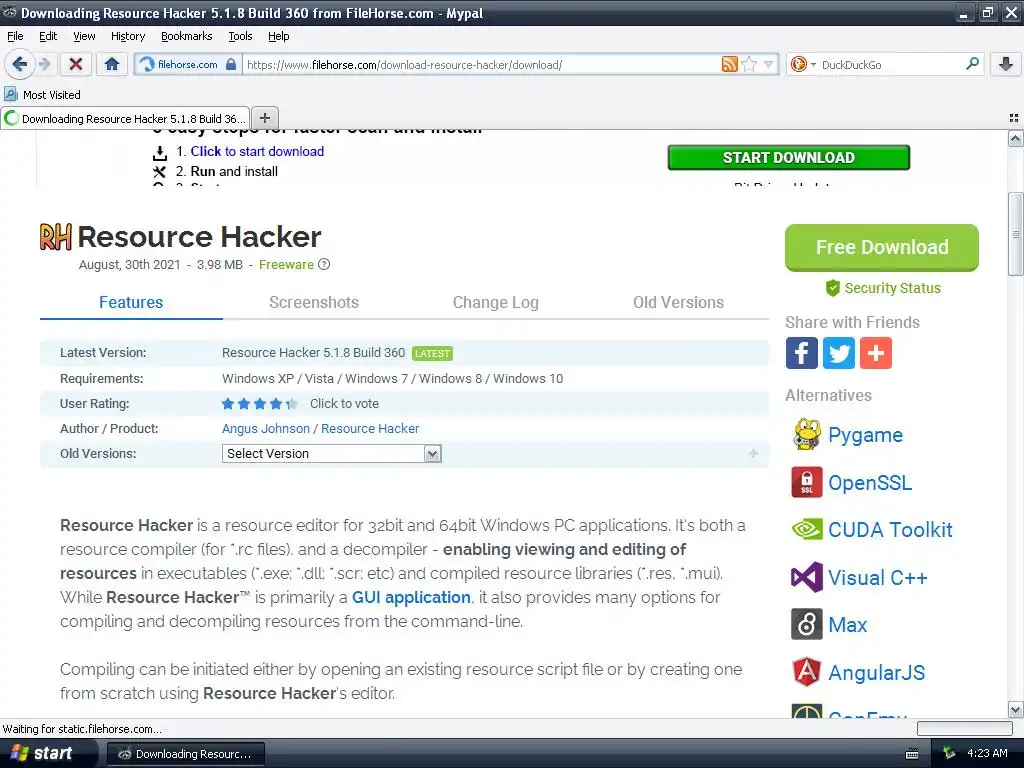Open the Max alternative link
Image resolution: width=1024 pixels, height=768 pixels.
[848, 625]
